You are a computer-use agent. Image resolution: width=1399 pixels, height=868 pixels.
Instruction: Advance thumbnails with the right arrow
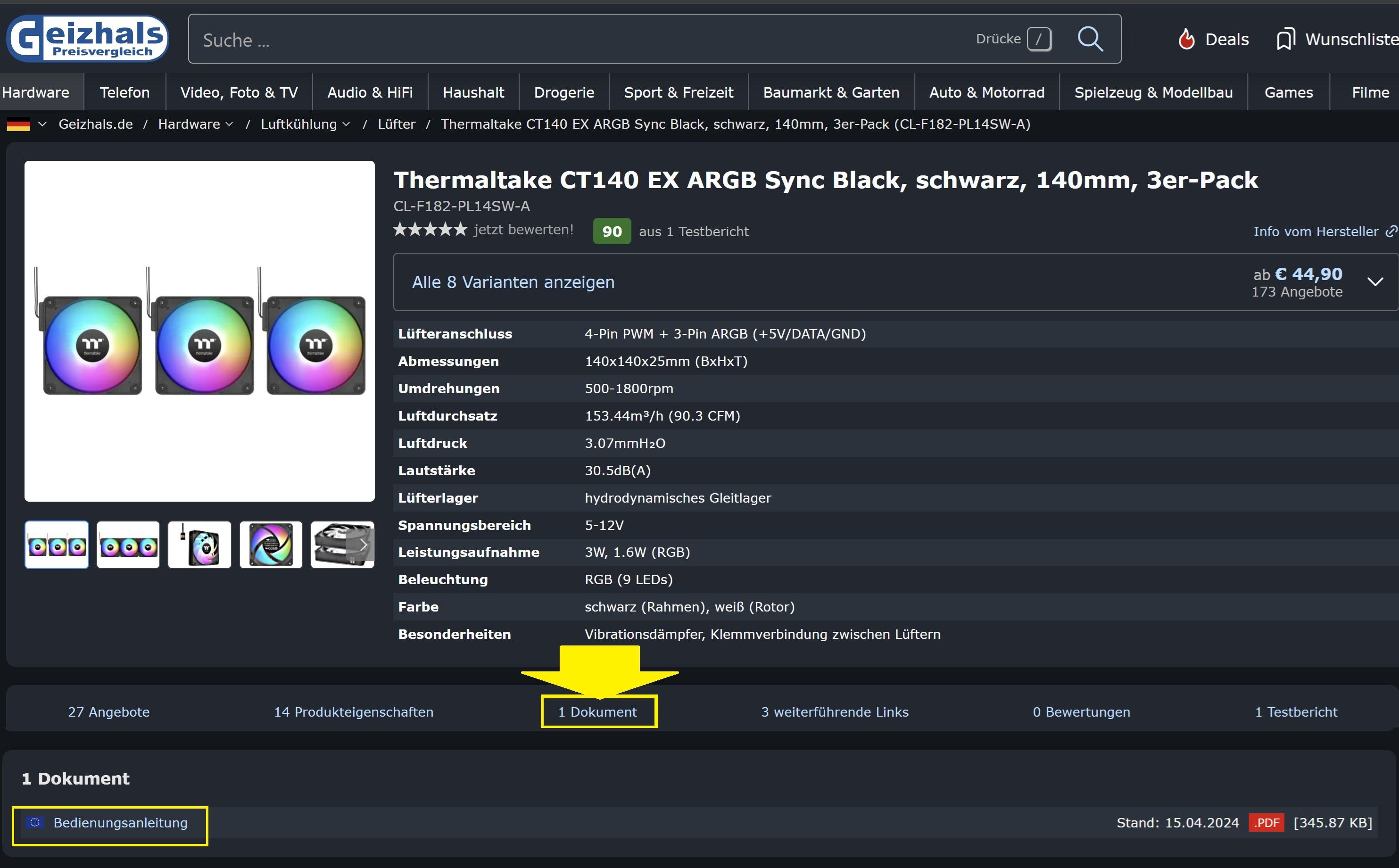pos(364,545)
